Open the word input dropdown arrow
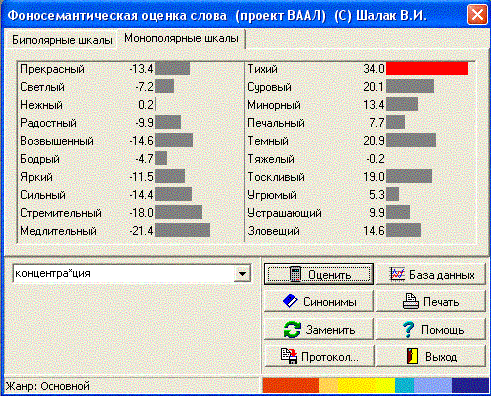This screenshot has width=500, height=400. (242, 274)
